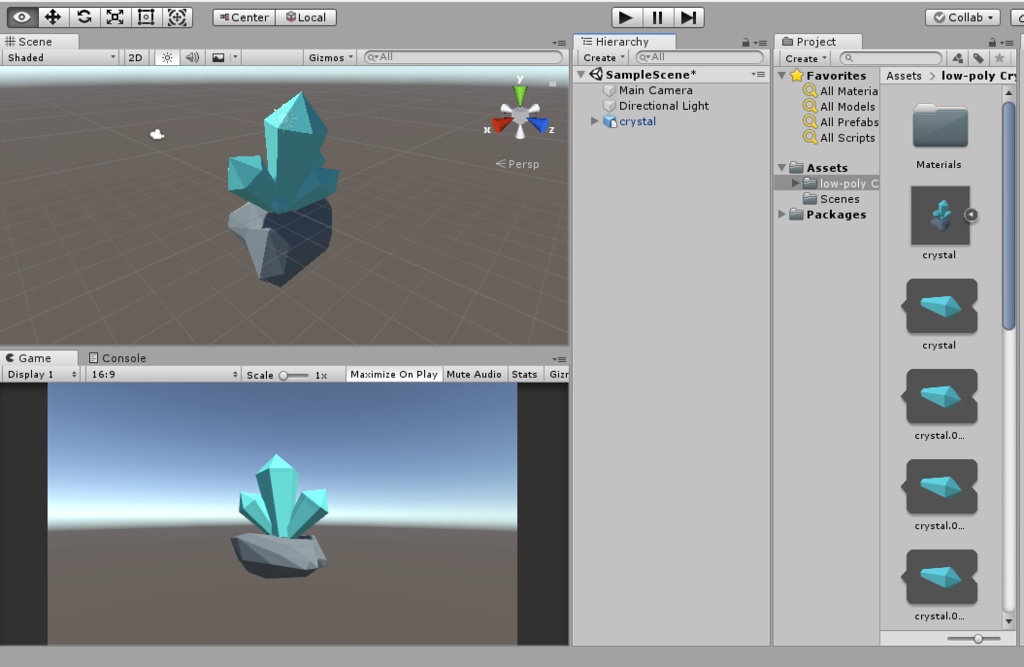Image resolution: width=1024 pixels, height=667 pixels.
Task: Open the Collab dropdown
Action: [964, 18]
